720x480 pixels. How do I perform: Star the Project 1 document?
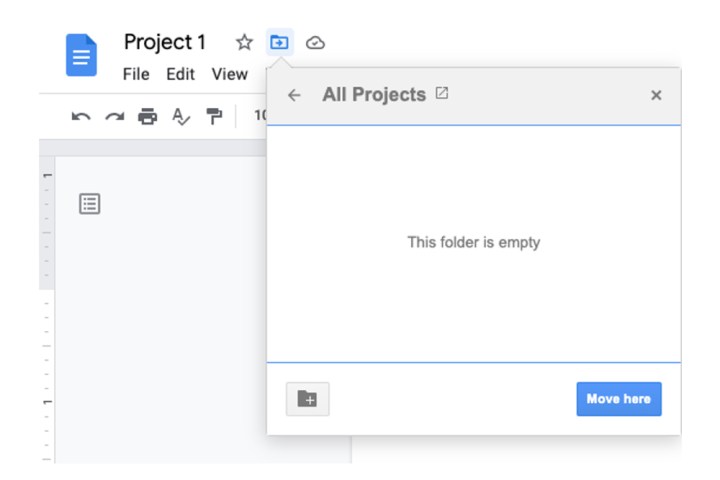(244, 42)
